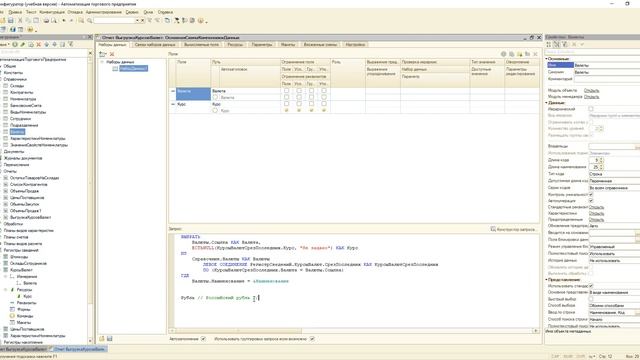The height and width of the screenshot is (360, 640).
Task: Open the dropdown arrow of the toolbar search box
Action: point(138,20)
